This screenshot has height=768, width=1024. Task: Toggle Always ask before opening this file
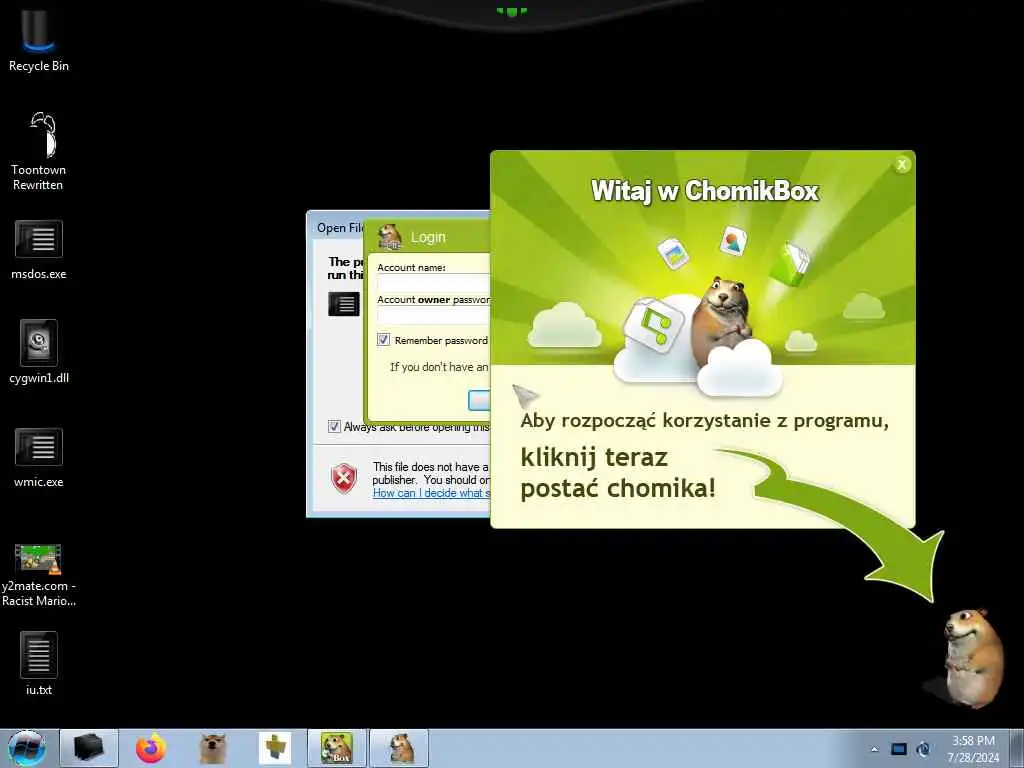[334, 426]
